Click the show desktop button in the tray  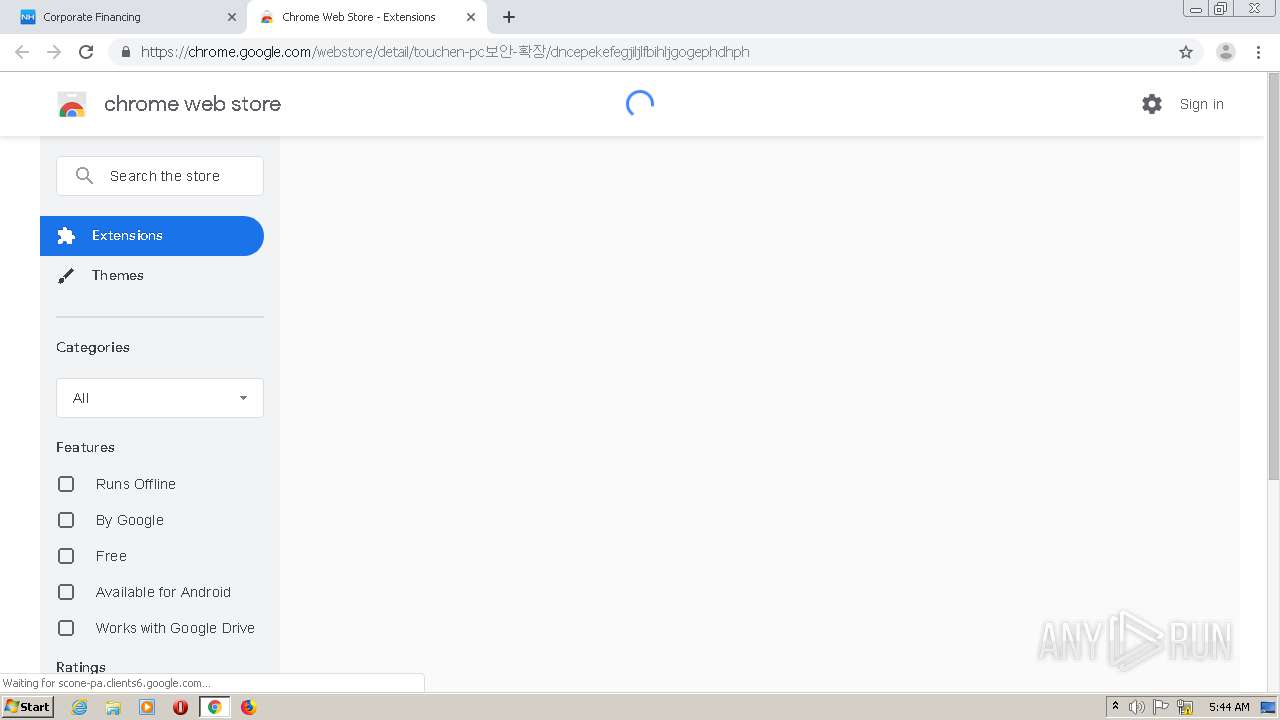coord(1269,707)
